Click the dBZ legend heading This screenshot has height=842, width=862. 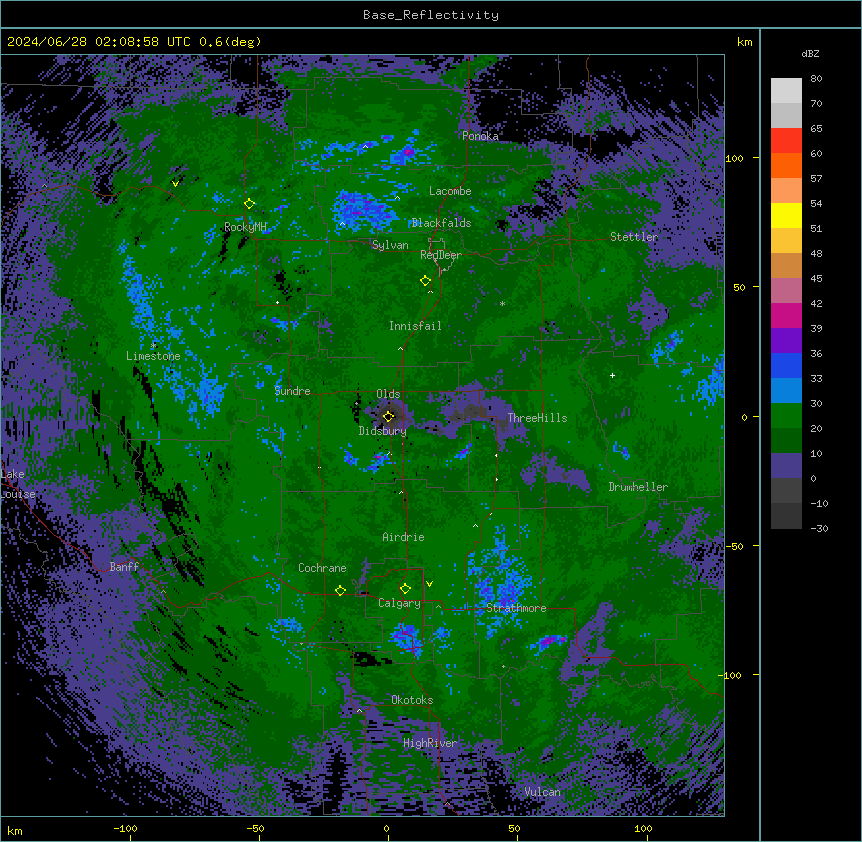(810, 54)
